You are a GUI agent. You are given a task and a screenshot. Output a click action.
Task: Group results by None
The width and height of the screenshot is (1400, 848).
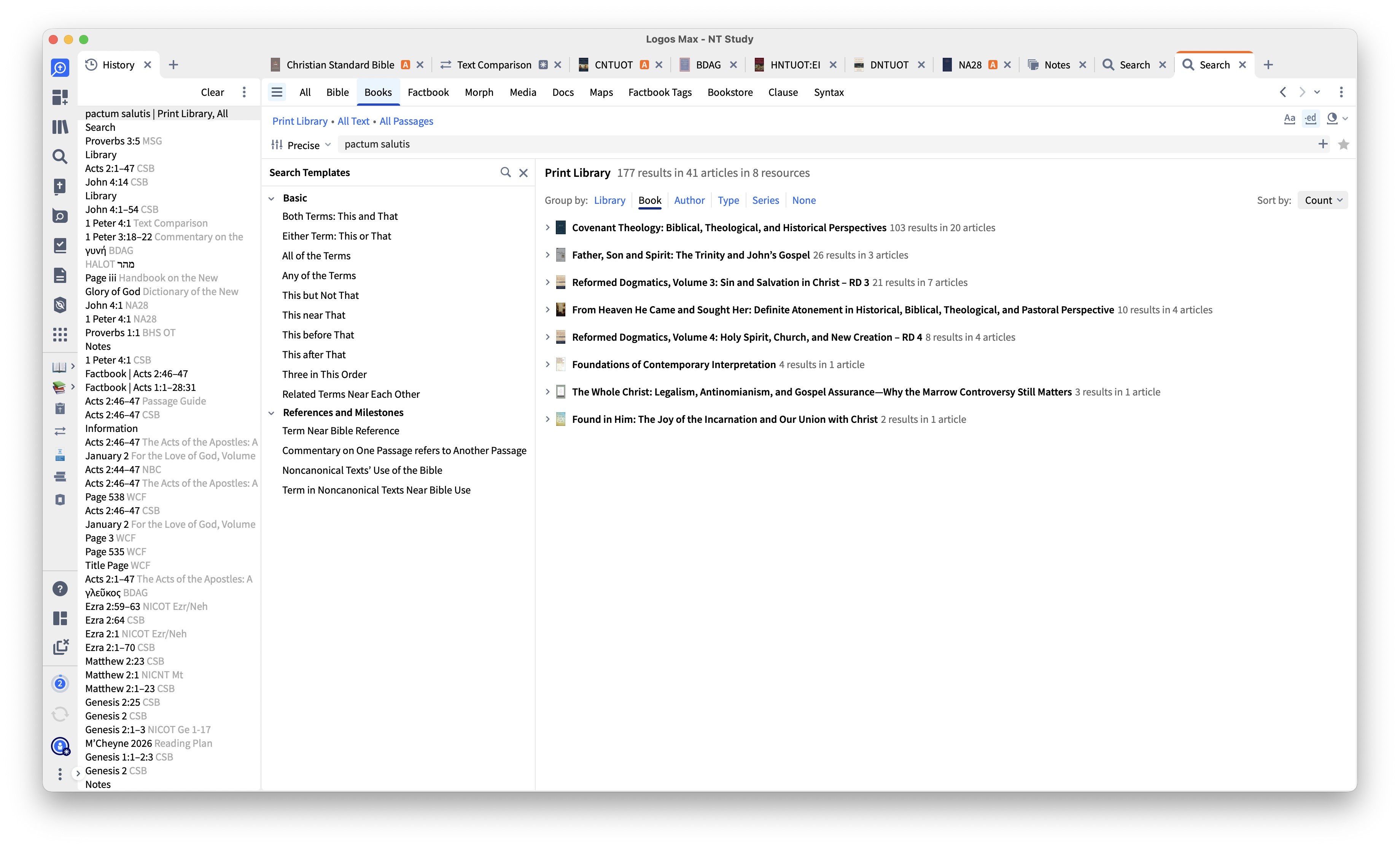[x=803, y=200]
